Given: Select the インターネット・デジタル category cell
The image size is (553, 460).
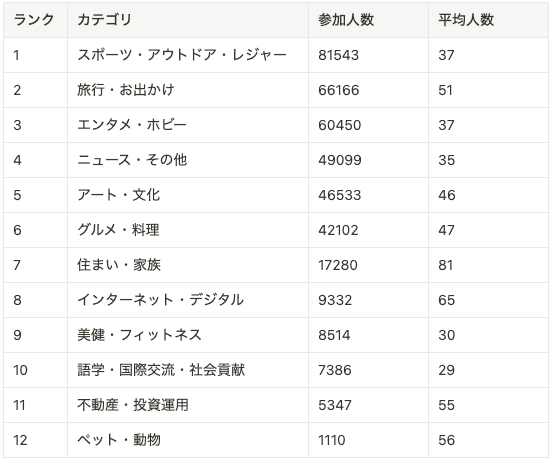Looking at the screenshot, I should [x=188, y=300].
